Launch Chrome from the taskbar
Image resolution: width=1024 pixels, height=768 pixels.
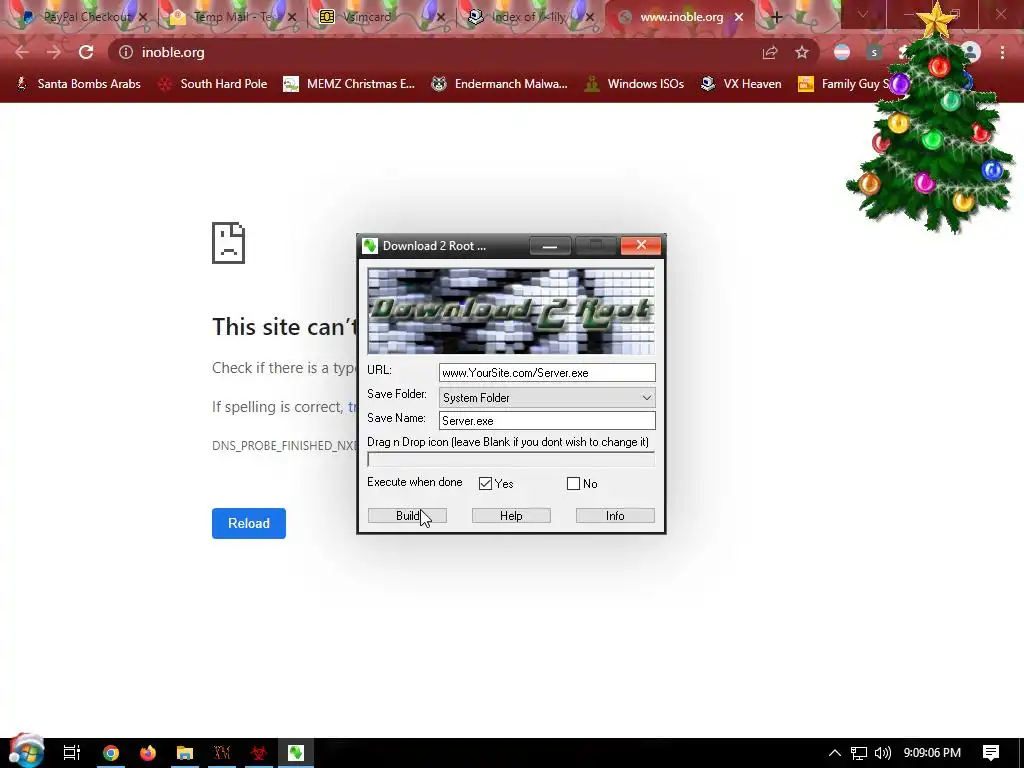[111, 753]
